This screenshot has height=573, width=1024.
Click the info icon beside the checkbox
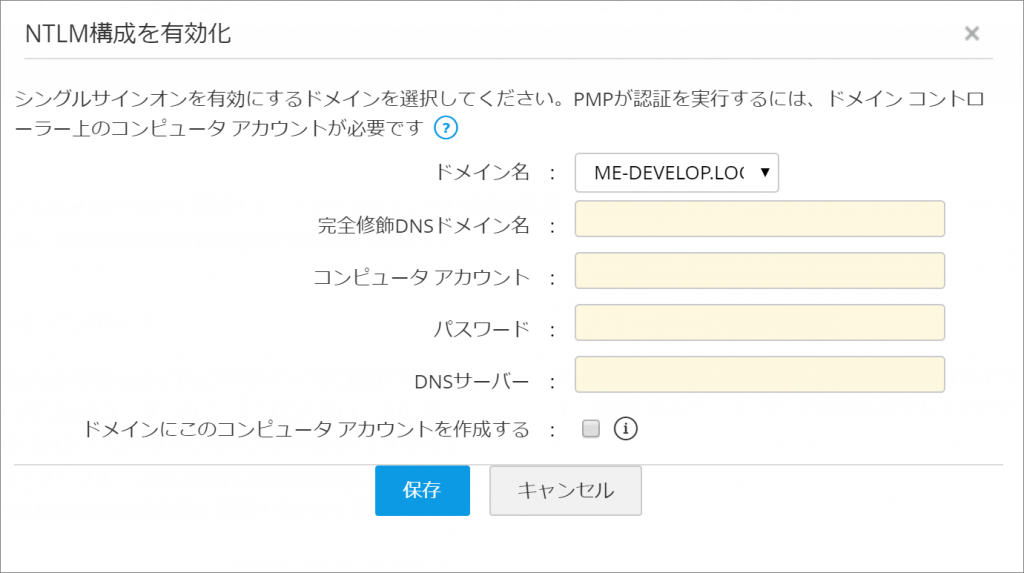pyautogui.click(x=626, y=429)
